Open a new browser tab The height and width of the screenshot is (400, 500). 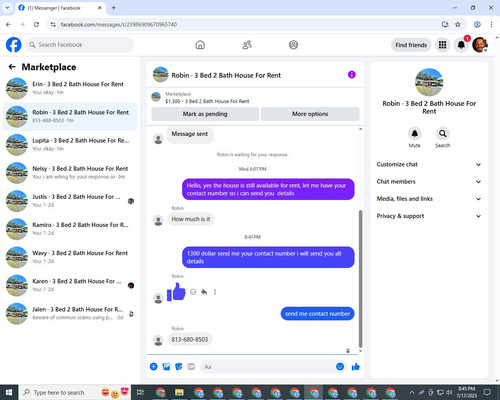(114, 7)
